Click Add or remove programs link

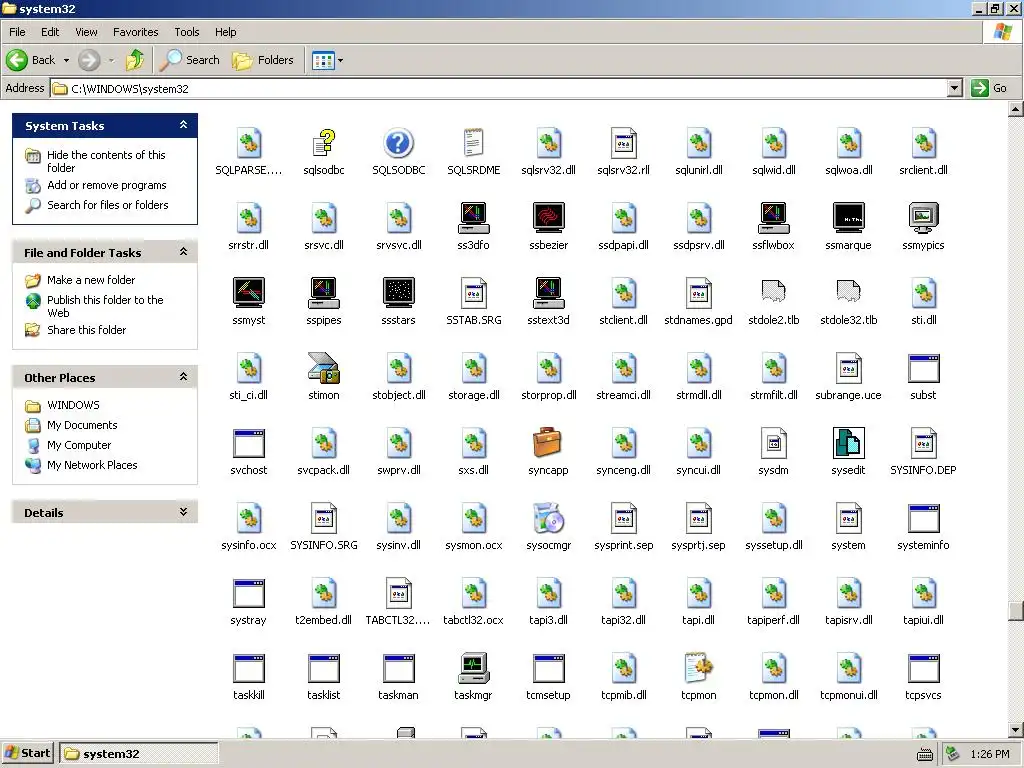[106, 185]
